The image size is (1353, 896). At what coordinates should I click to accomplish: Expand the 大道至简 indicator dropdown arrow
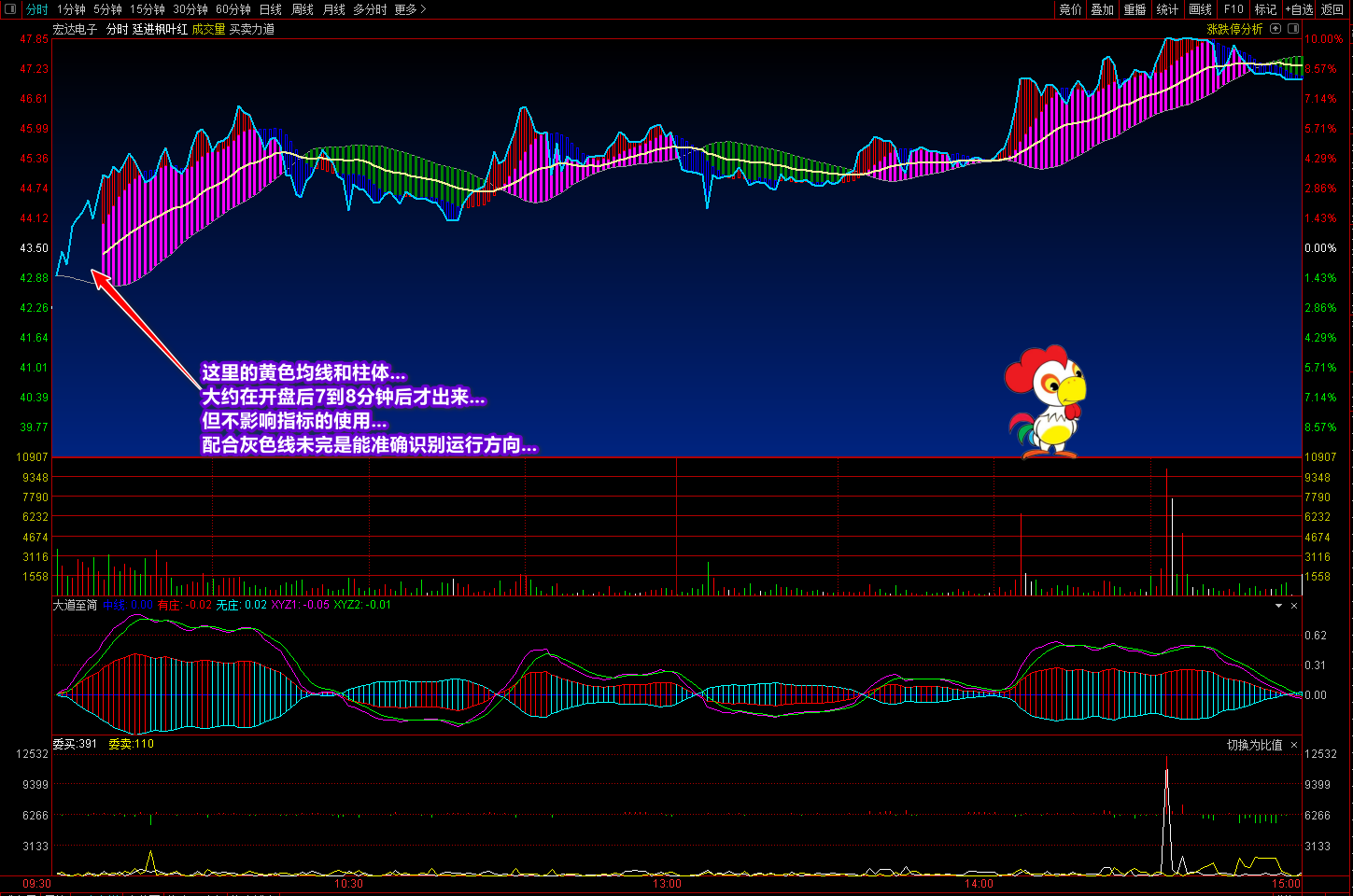[x=1278, y=606]
